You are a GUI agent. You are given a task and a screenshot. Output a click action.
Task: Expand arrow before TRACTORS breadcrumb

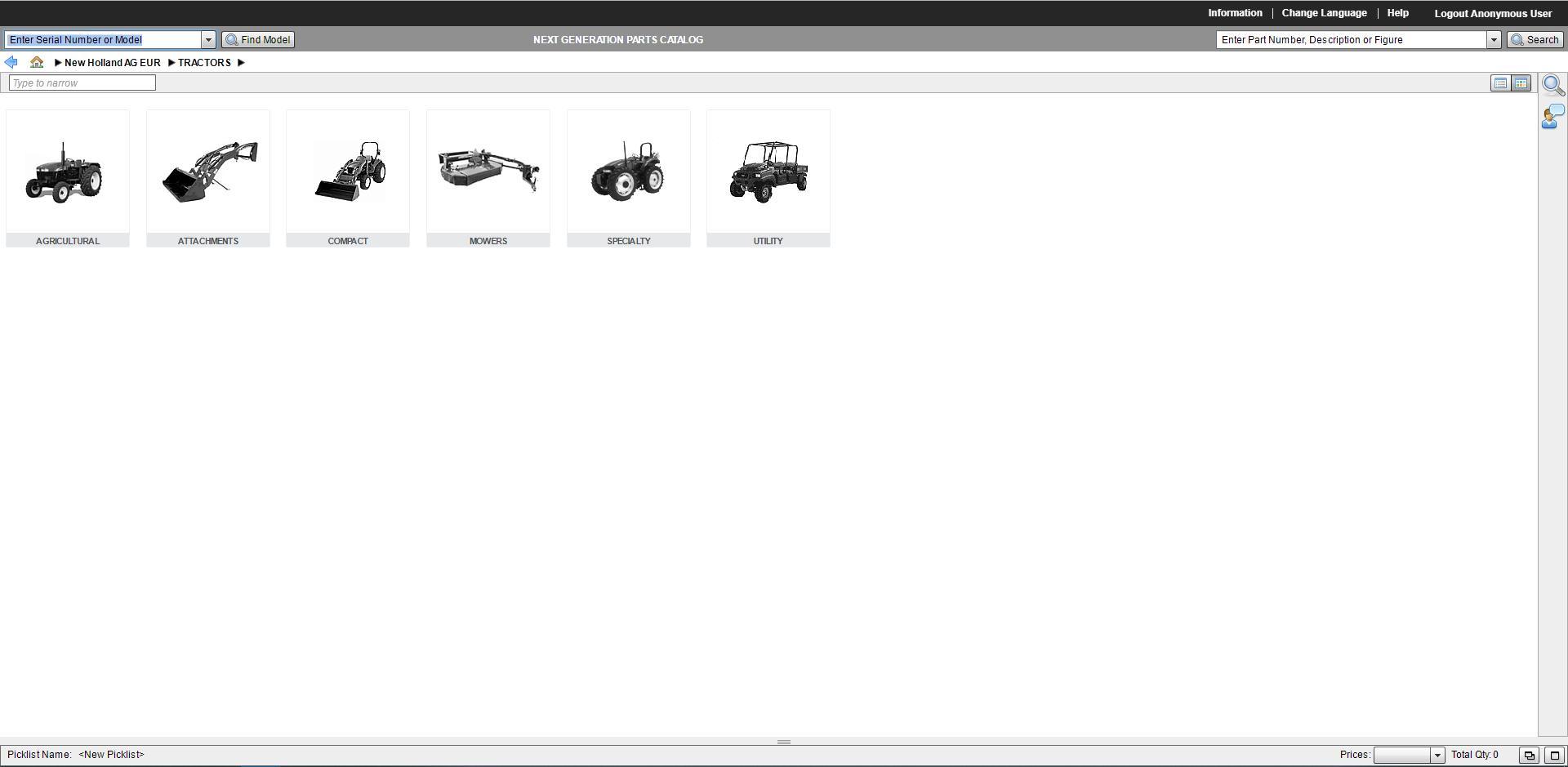(x=171, y=63)
